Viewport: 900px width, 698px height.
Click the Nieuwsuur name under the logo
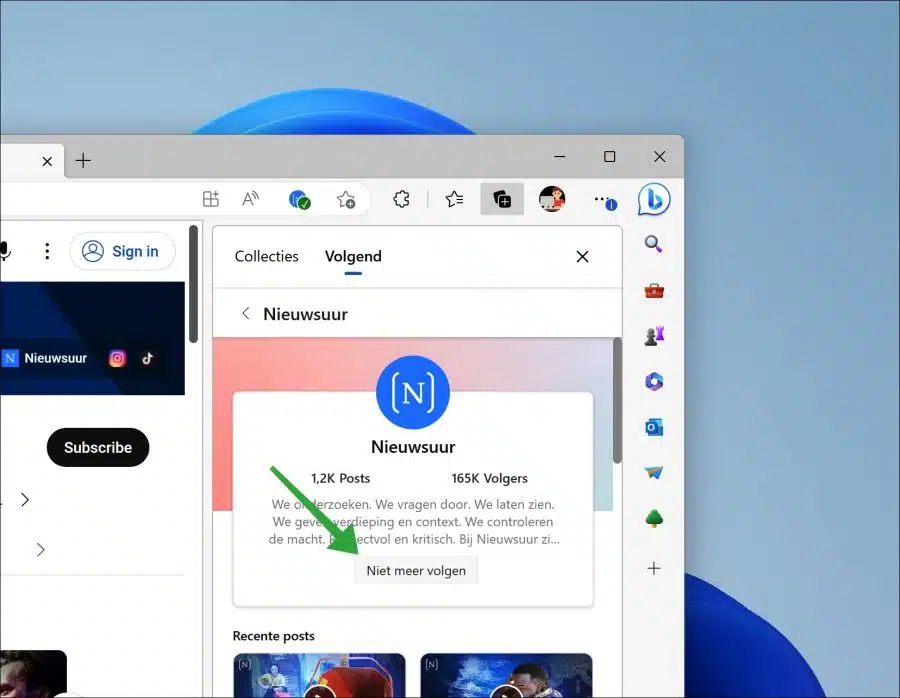click(413, 447)
